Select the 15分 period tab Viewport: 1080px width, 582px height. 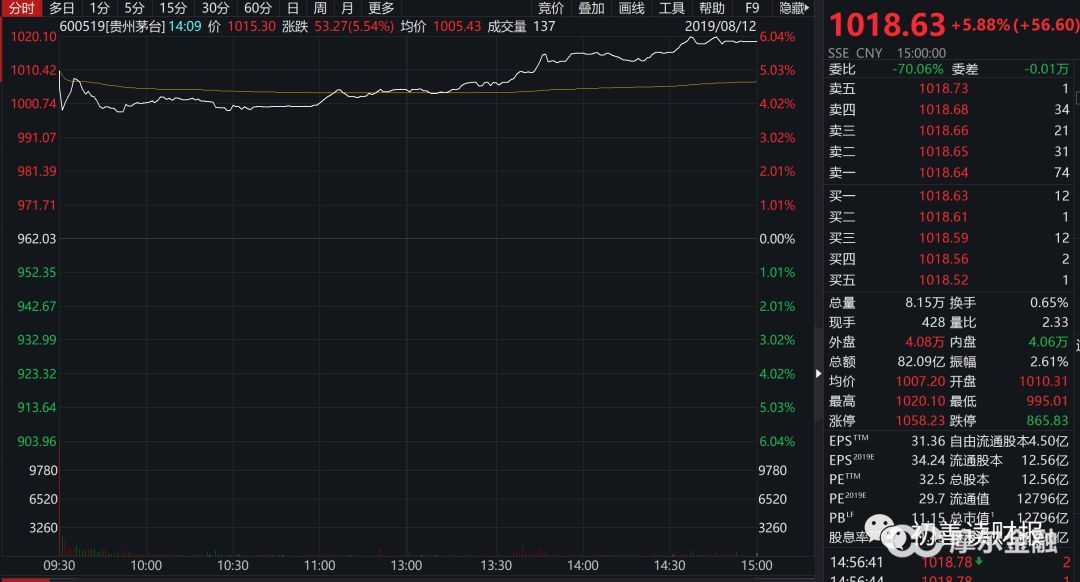coord(173,8)
